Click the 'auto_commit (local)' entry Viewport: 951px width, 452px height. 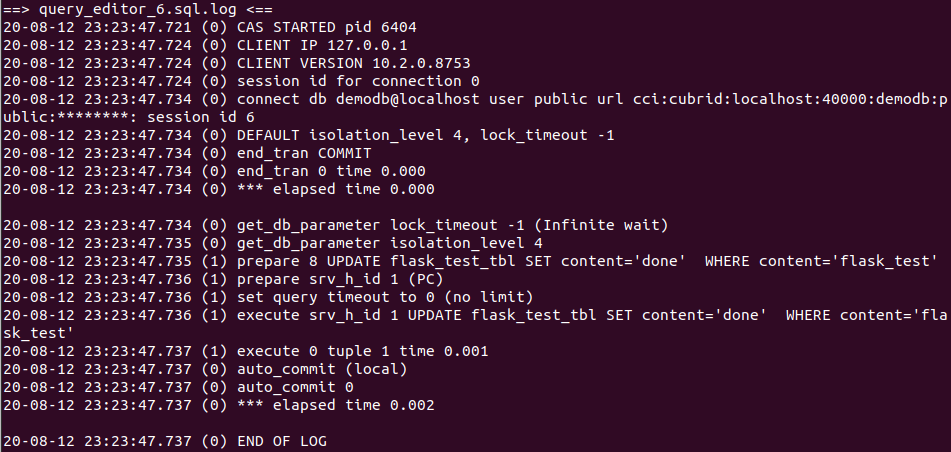coord(322,368)
